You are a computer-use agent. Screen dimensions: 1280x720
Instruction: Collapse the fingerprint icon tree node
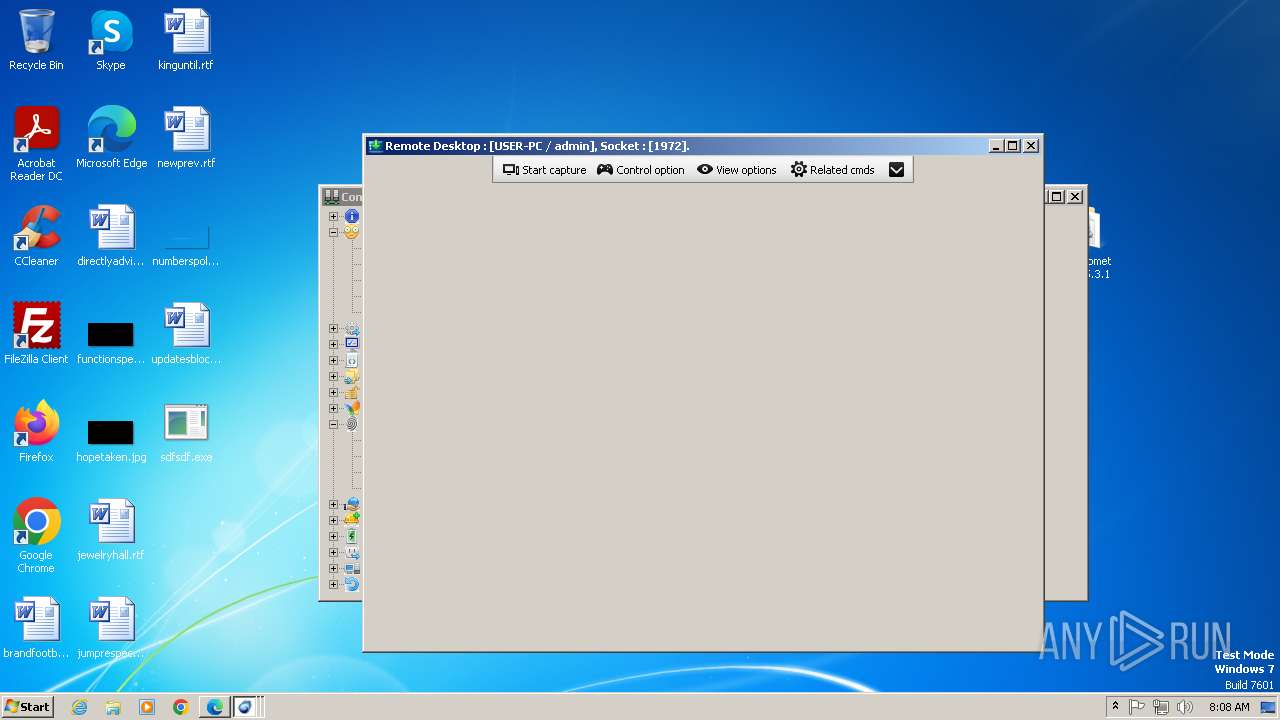pos(334,424)
